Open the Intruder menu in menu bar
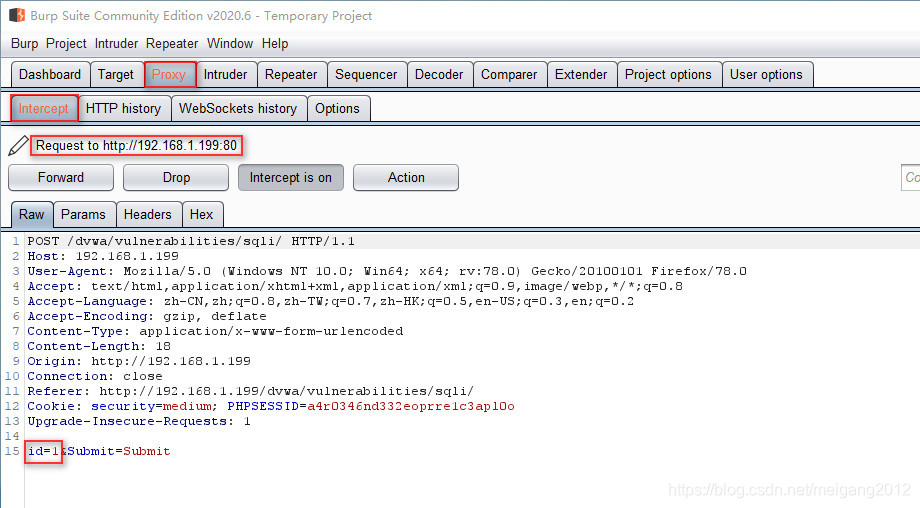The height and width of the screenshot is (508, 920). [x=116, y=43]
